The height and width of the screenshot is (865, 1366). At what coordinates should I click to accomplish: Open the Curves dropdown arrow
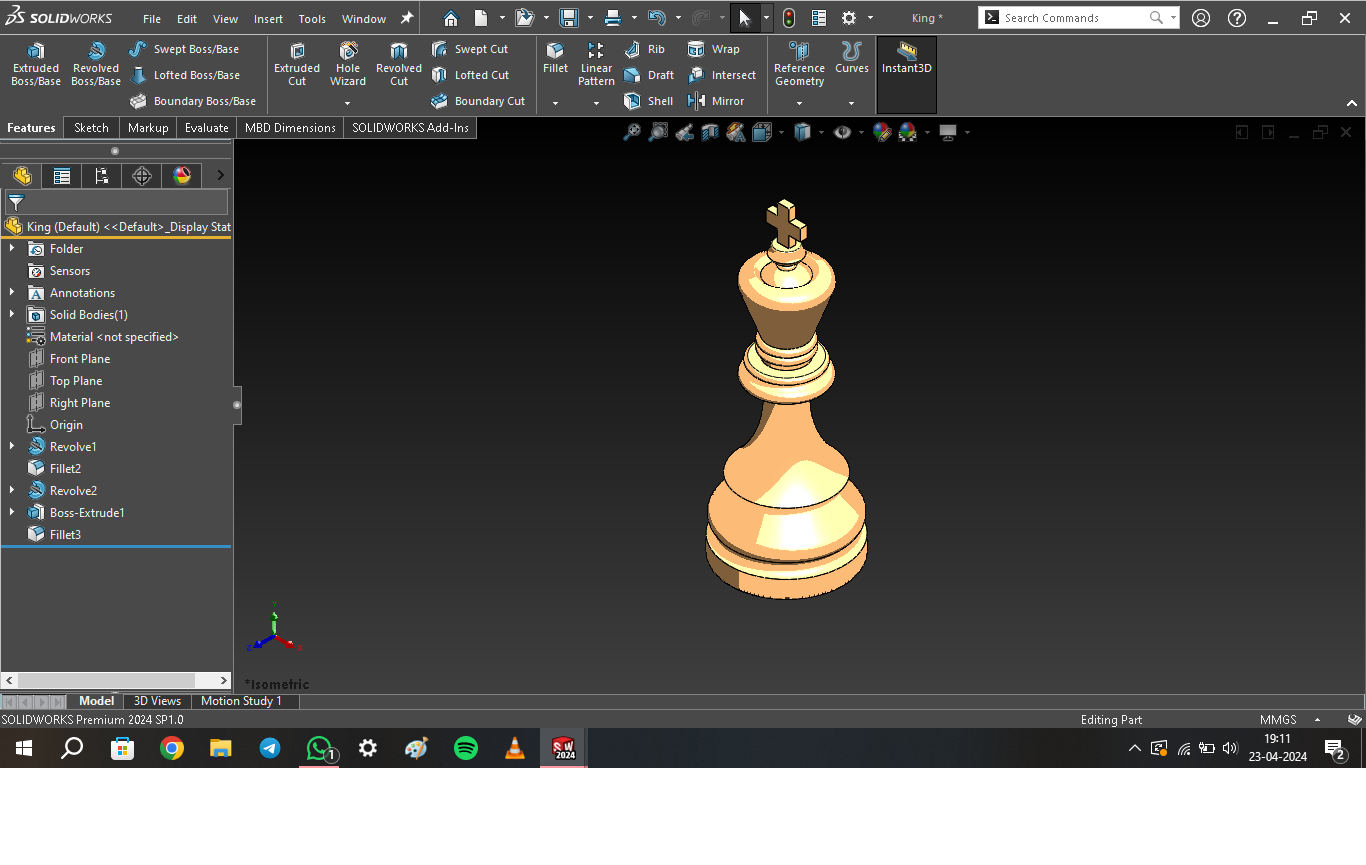point(852,103)
